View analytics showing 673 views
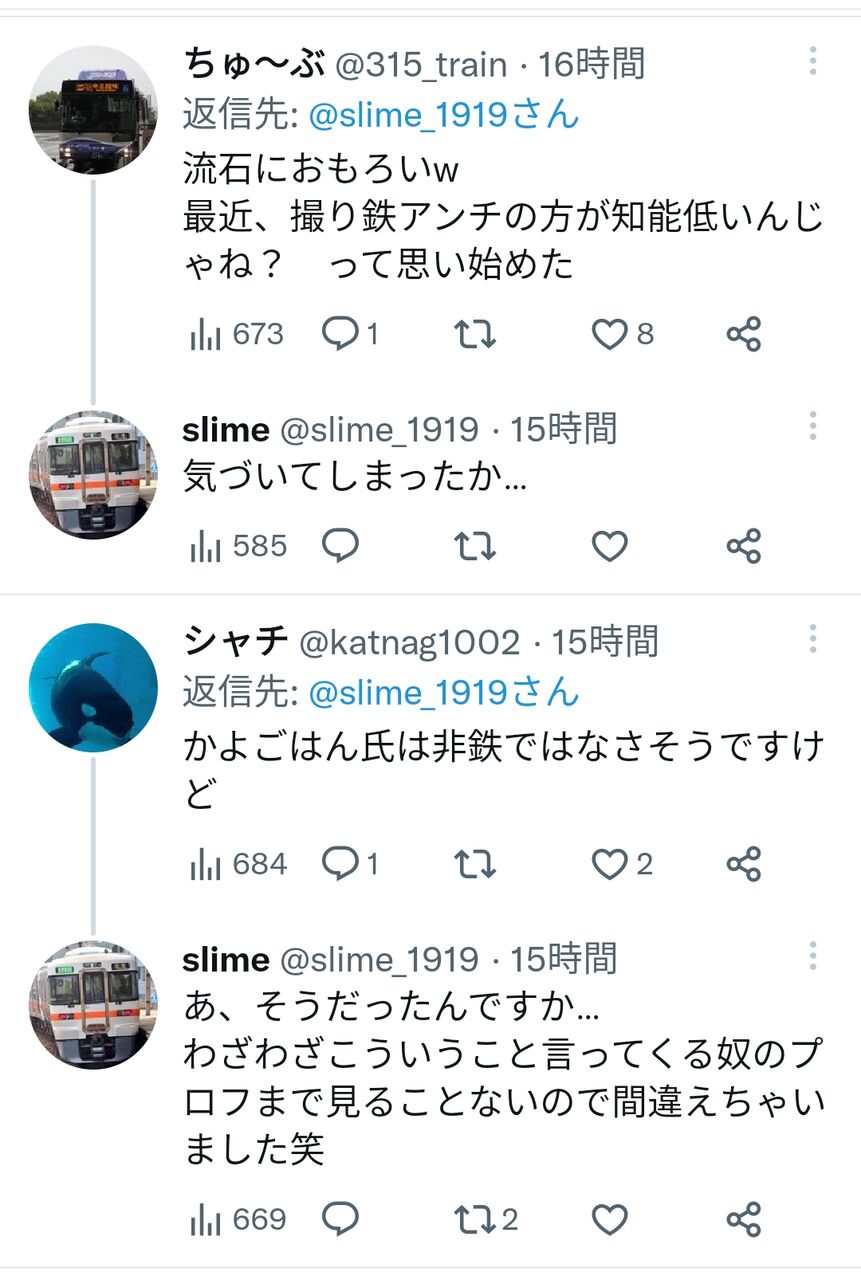Screen dimensions: 861x1280 click(237, 334)
